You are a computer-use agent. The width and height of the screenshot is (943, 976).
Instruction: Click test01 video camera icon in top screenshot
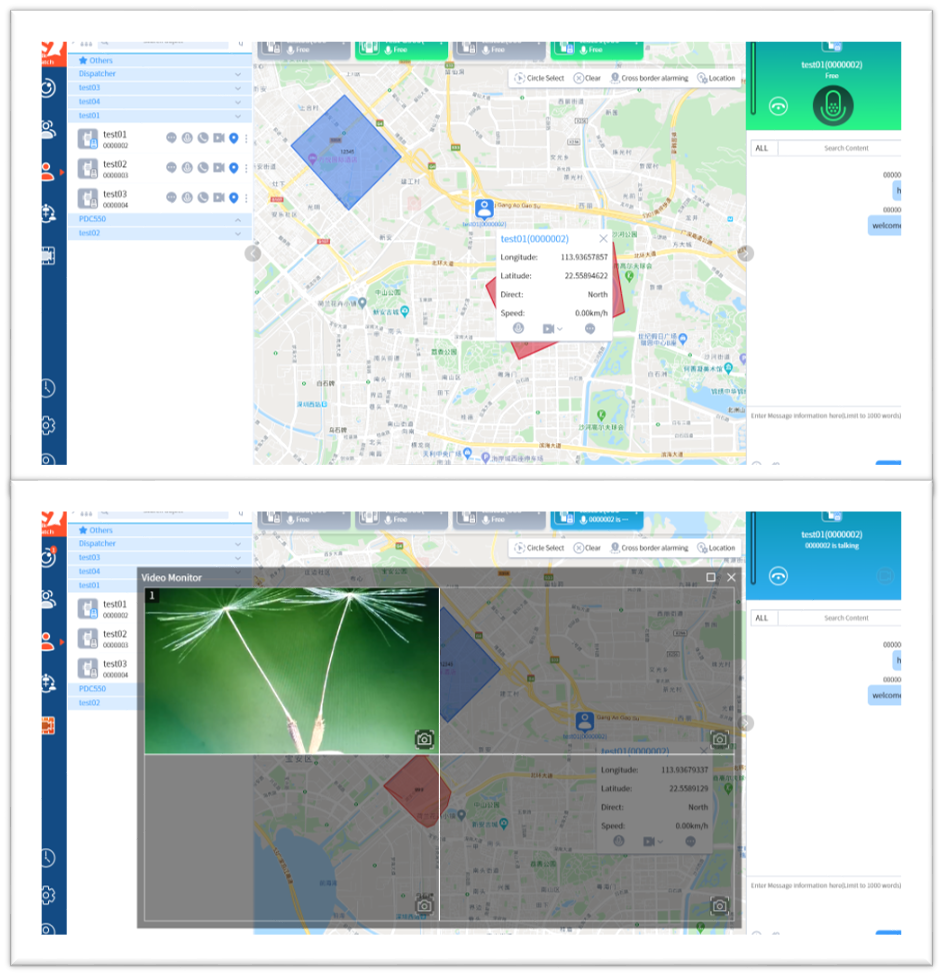point(218,138)
